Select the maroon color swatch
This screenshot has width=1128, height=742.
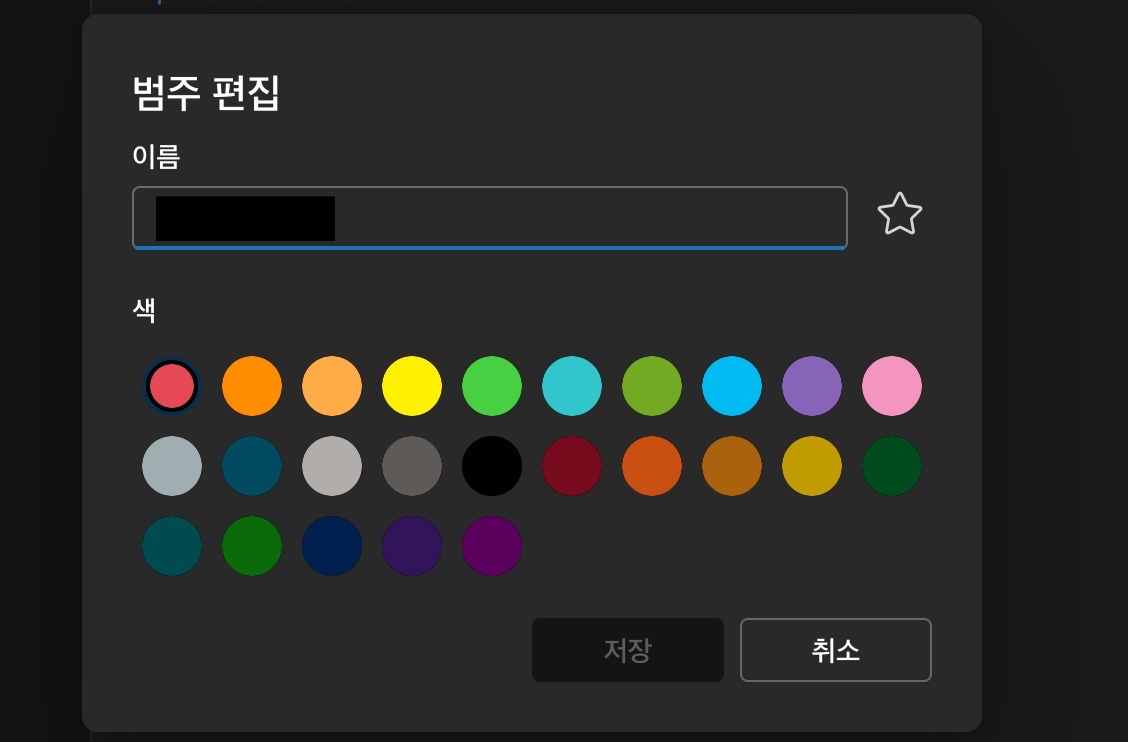(571, 465)
